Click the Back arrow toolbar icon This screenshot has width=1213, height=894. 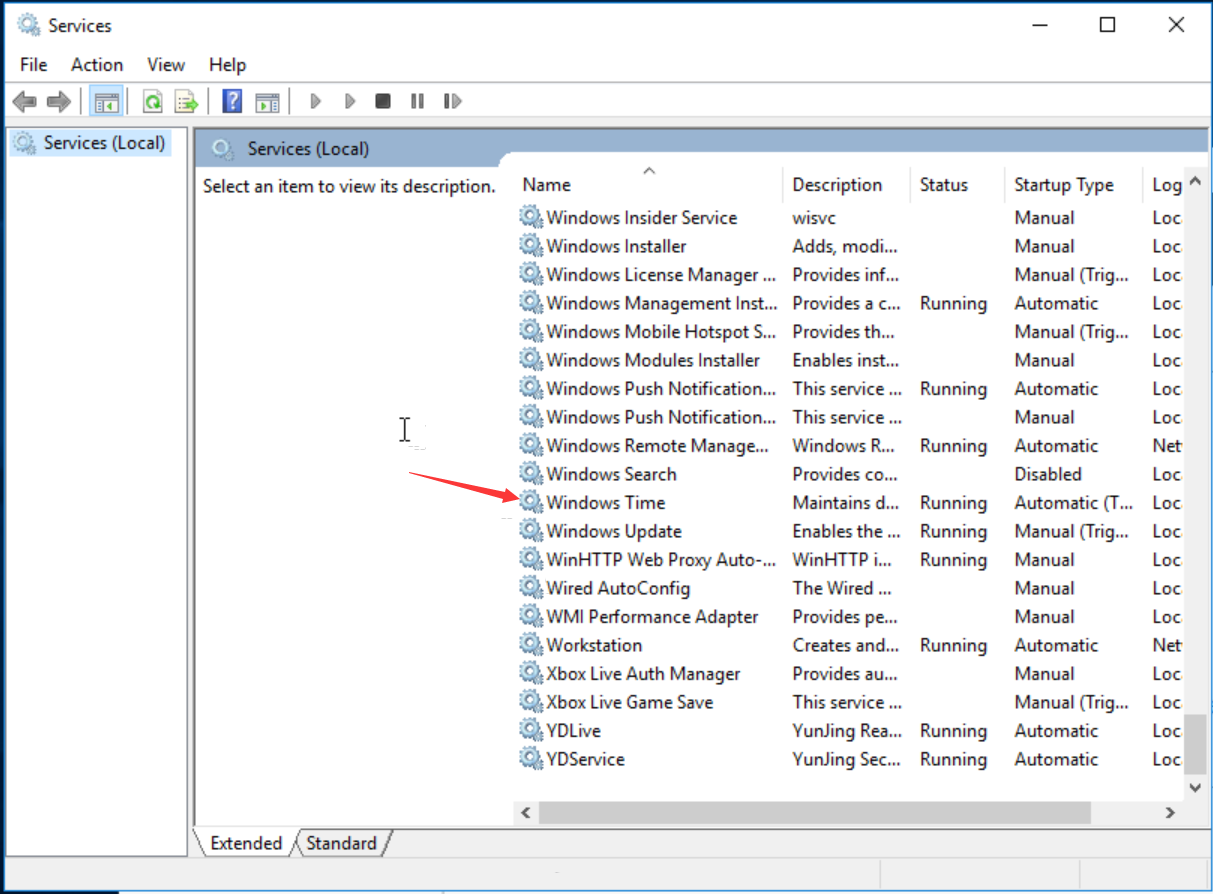pos(25,101)
